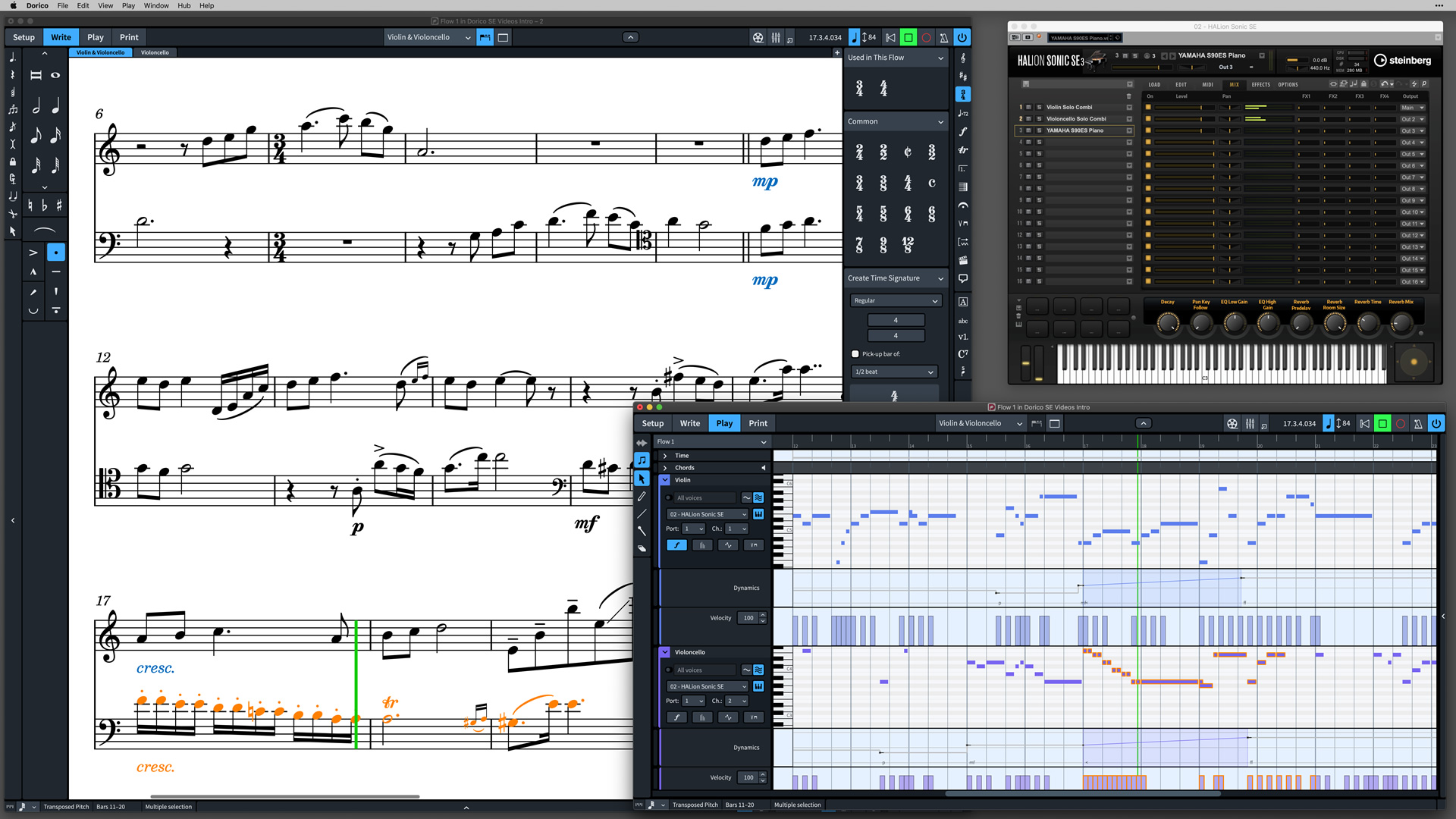
Task: Click the metronome click icon in top toolbar
Action: point(943,37)
